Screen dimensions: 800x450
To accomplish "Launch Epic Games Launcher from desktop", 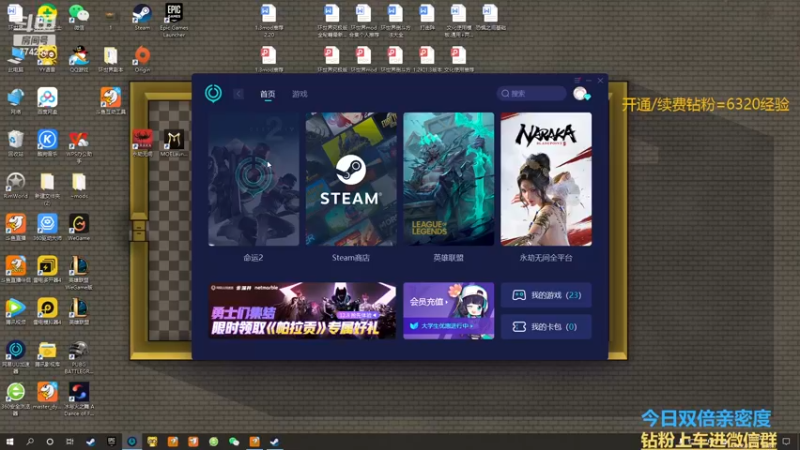I will pos(174,19).
